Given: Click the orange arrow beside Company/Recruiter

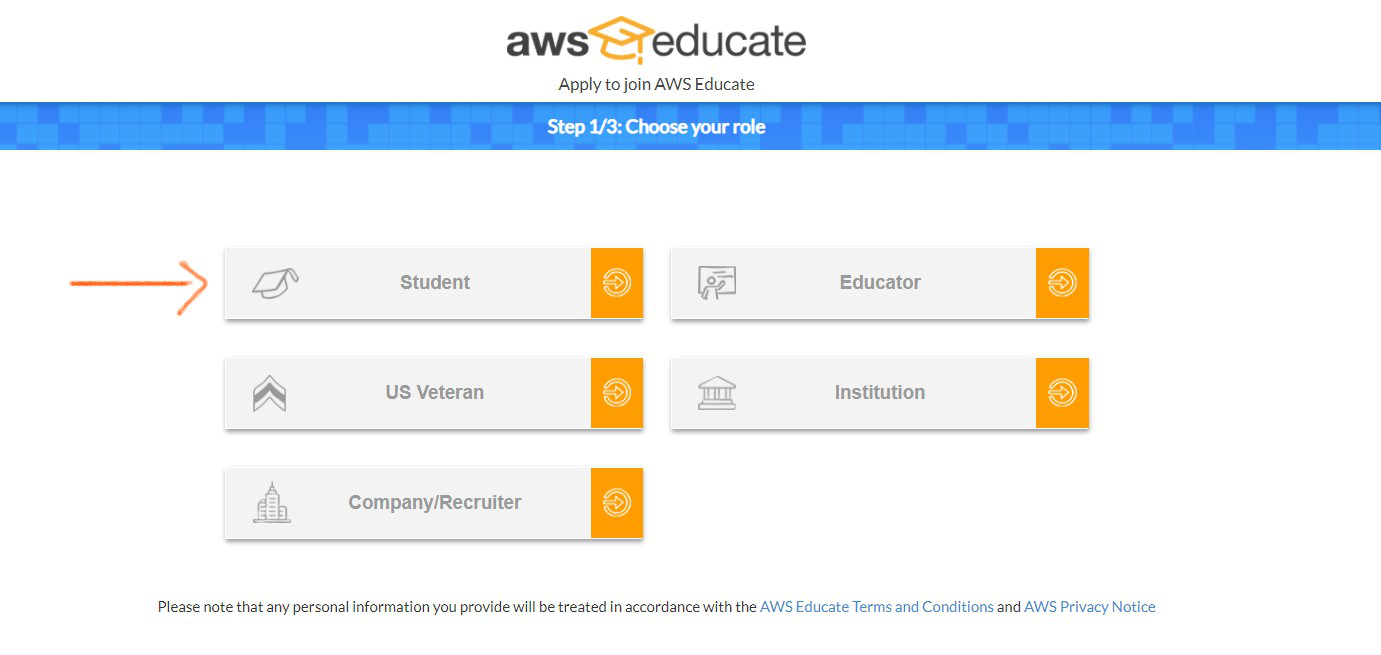Looking at the screenshot, I should pos(617,503).
